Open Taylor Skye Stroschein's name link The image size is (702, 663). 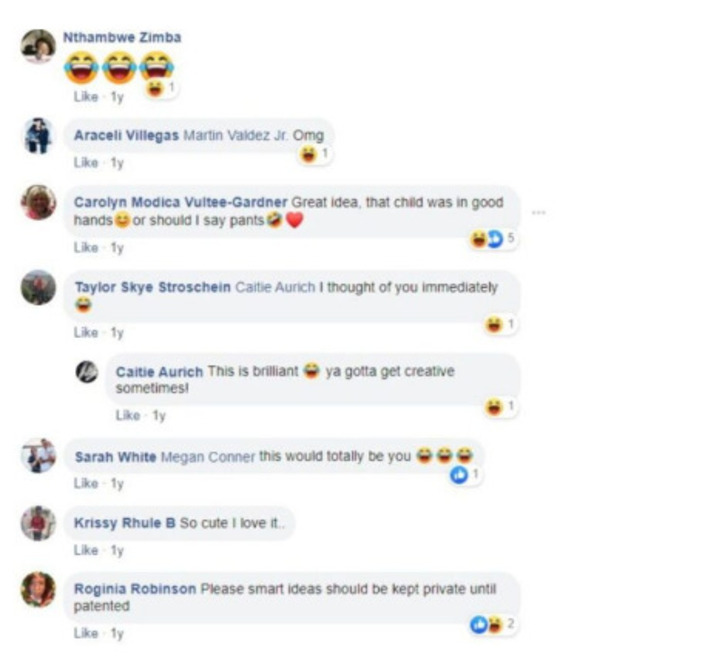(153, 287)
